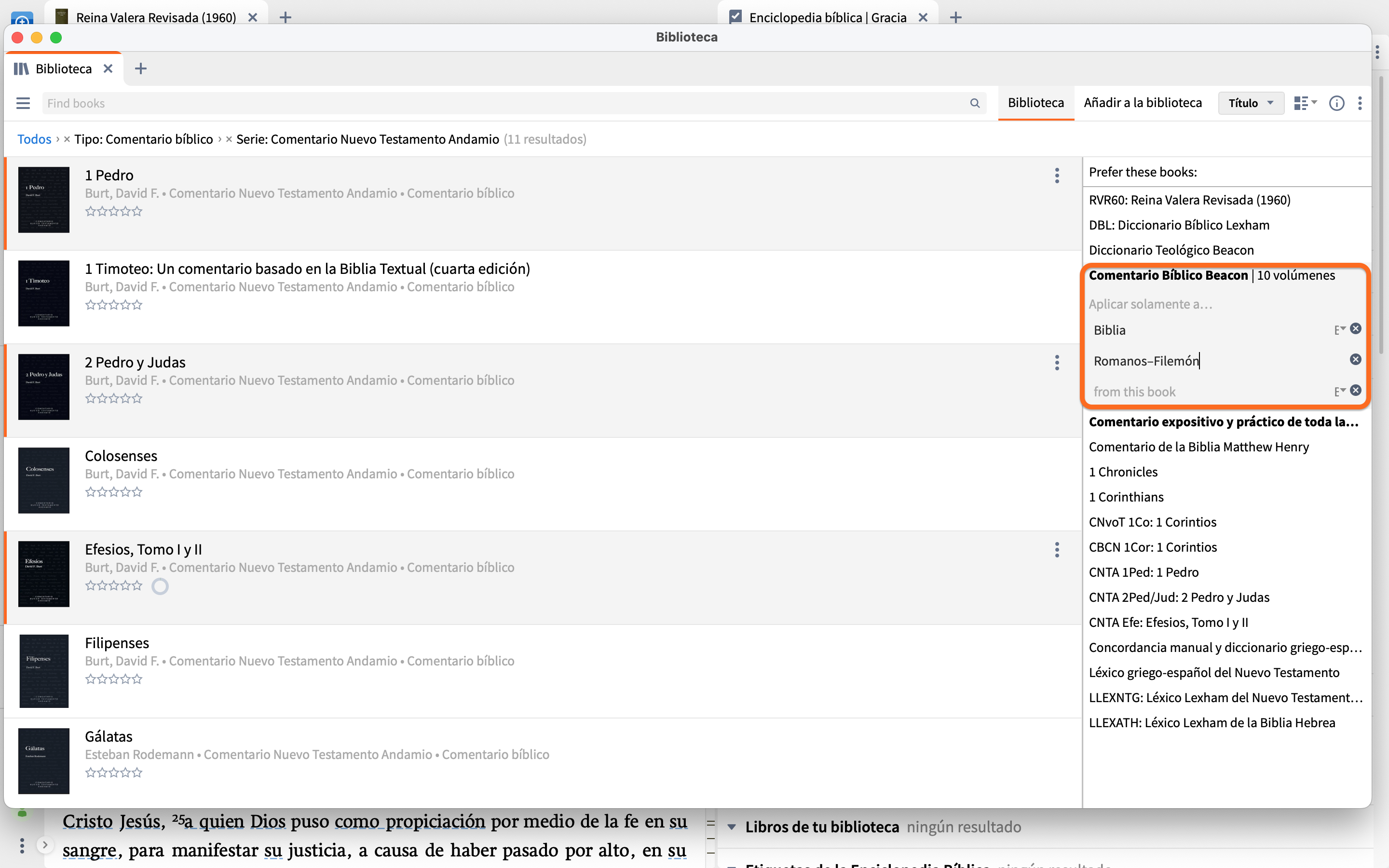This screenshot has height=868, width=1389.
Task: Select DBL: Diccionario Bíblico Lexham preference
Action: pos(1179,225)
